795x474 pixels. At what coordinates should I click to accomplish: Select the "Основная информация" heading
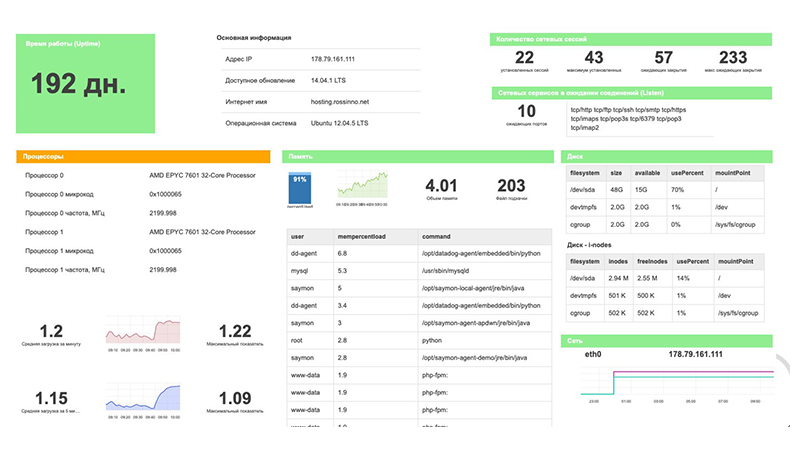point(254,38)
